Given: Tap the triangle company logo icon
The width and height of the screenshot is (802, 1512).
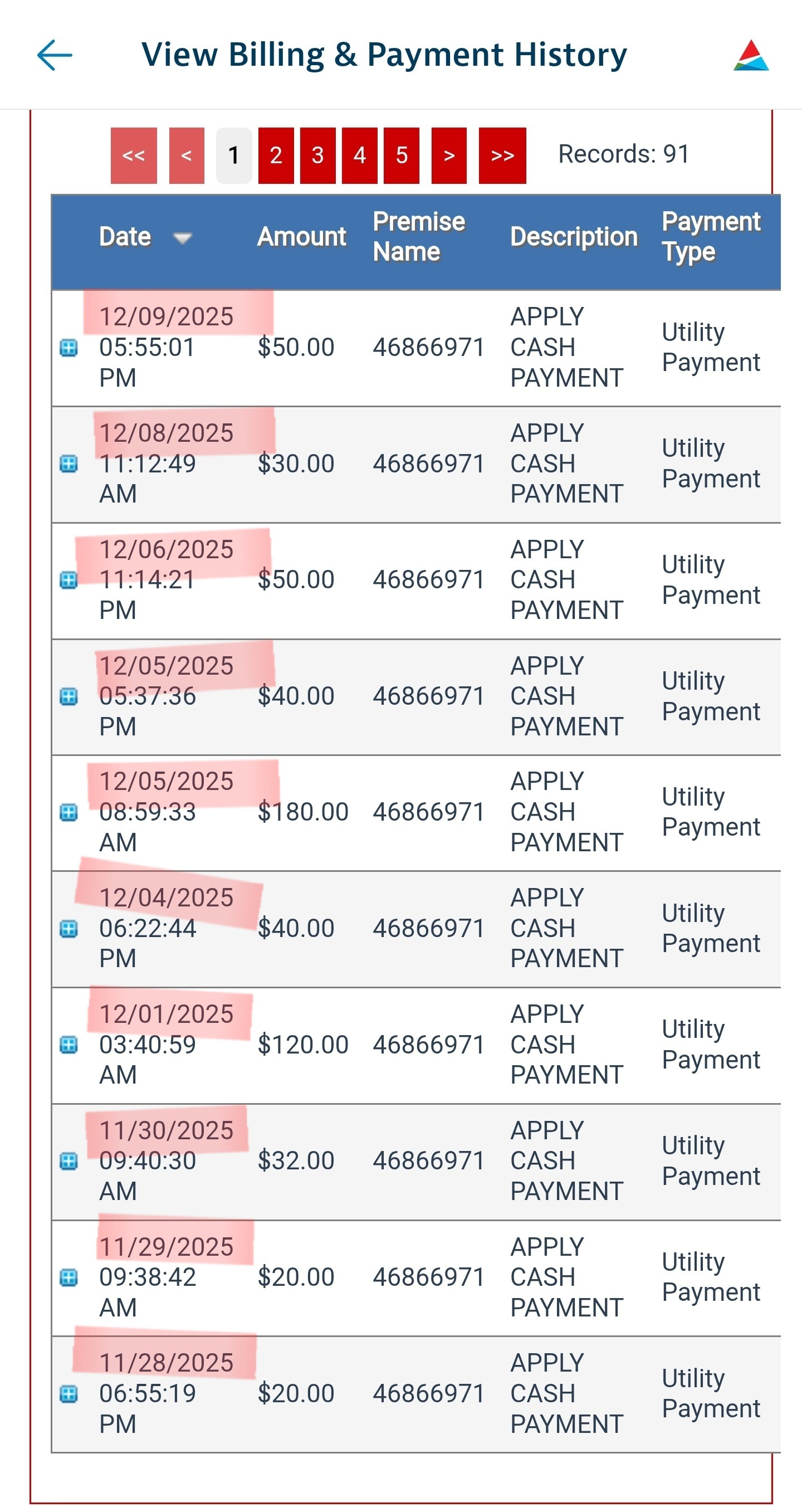Looking at the screenshot, I should point(750,56).
